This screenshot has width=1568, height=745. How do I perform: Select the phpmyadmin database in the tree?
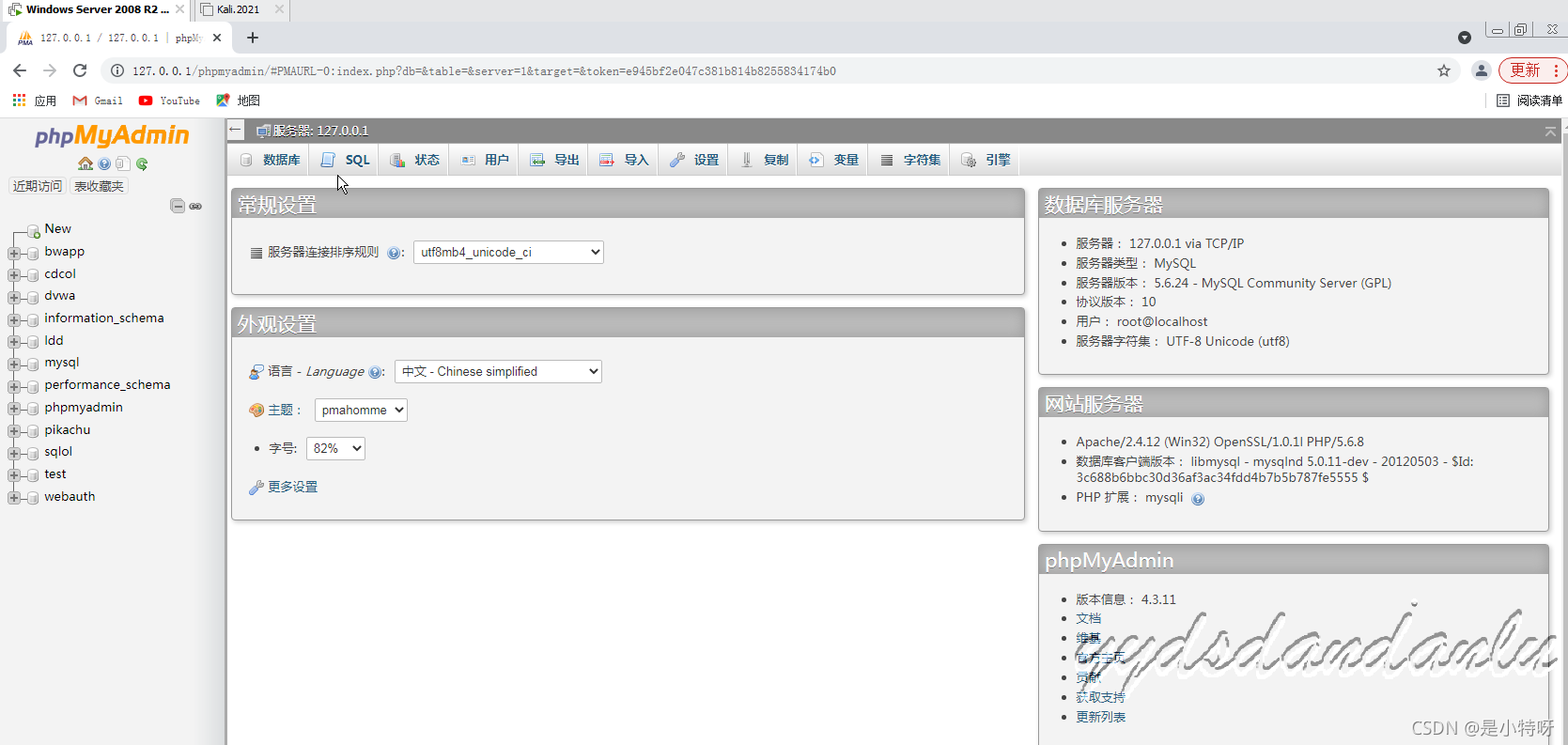[84, 407]
